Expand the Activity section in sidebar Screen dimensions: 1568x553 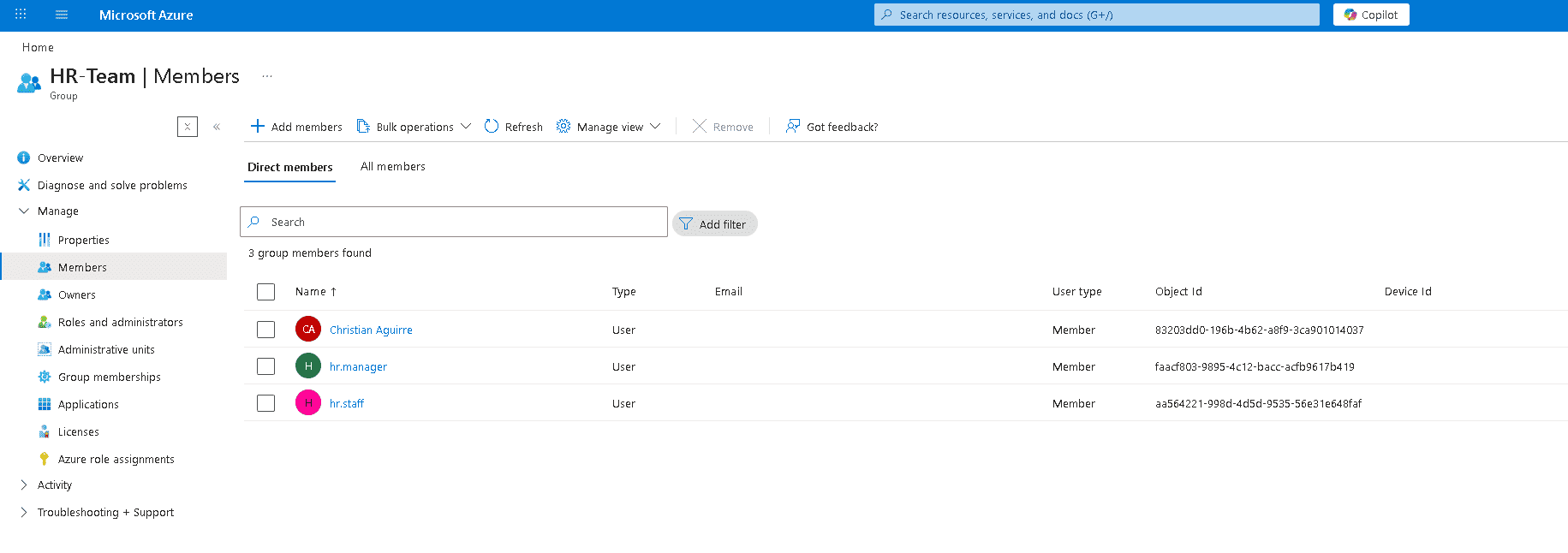pyautogui.click(x=24, y=485)
